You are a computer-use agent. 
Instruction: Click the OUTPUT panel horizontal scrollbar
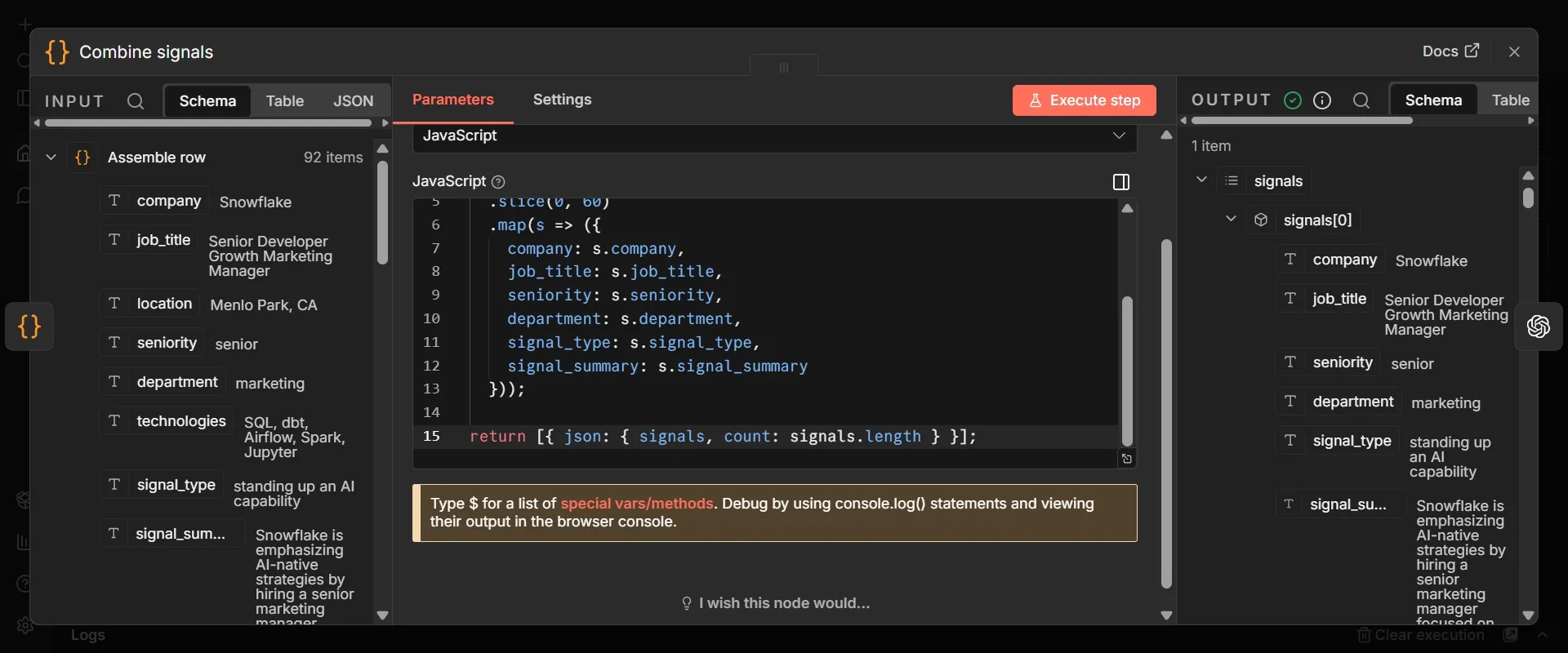[x=1302, y=121]
